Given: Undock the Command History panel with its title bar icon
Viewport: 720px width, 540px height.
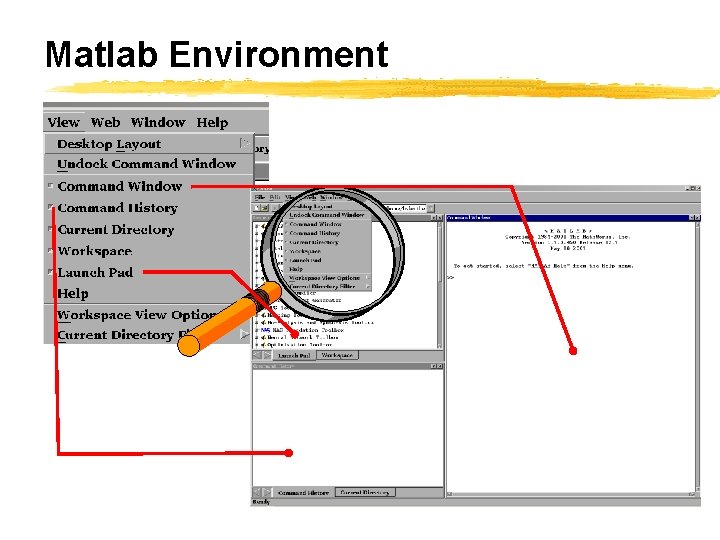Looking at the screenshot, I should [x=433, y=366].
